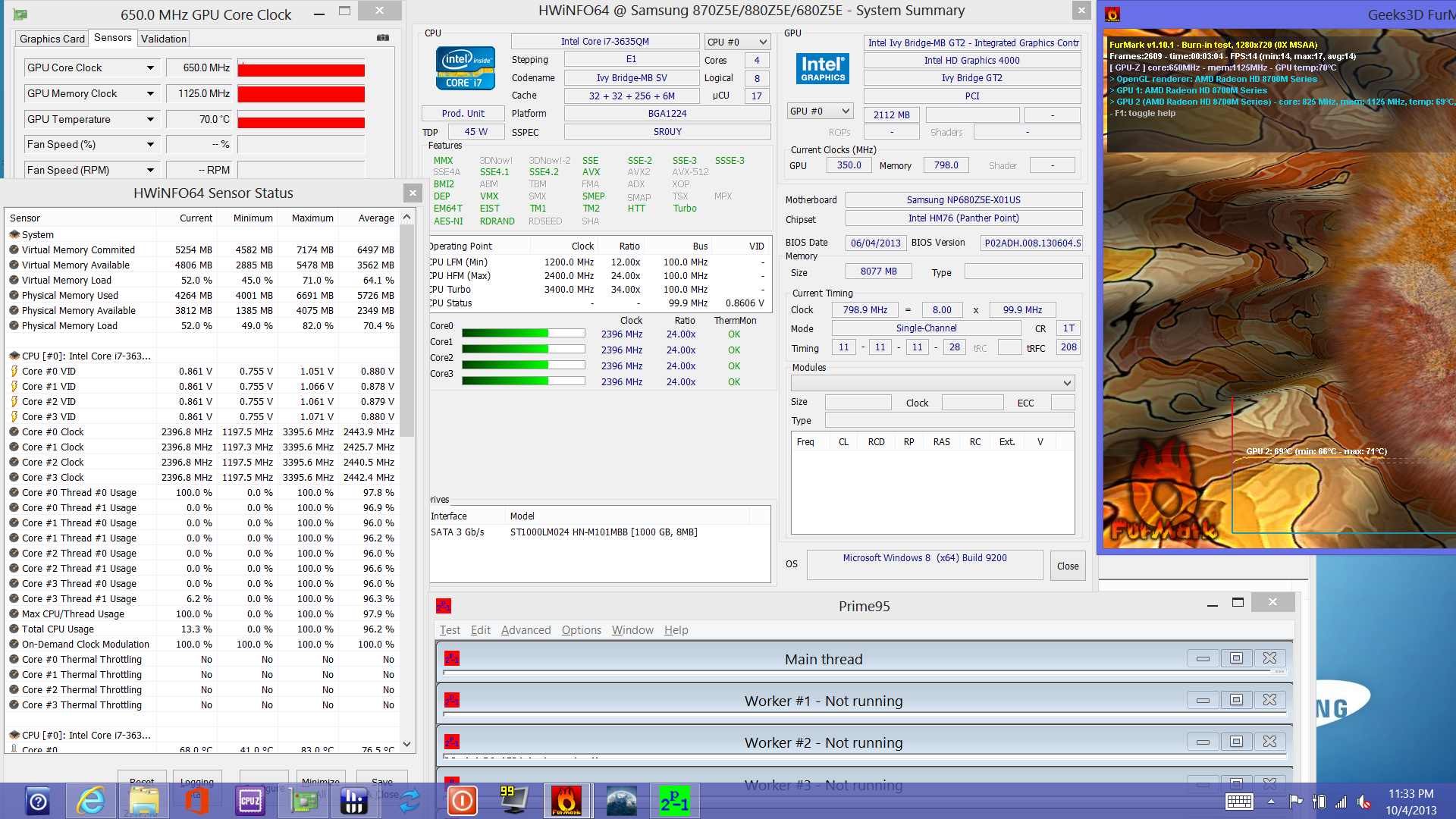Click the blue sync arrows taskbar icon
Image resolution: width=1456 pixels, height=819 pixels.
(409, 802)
